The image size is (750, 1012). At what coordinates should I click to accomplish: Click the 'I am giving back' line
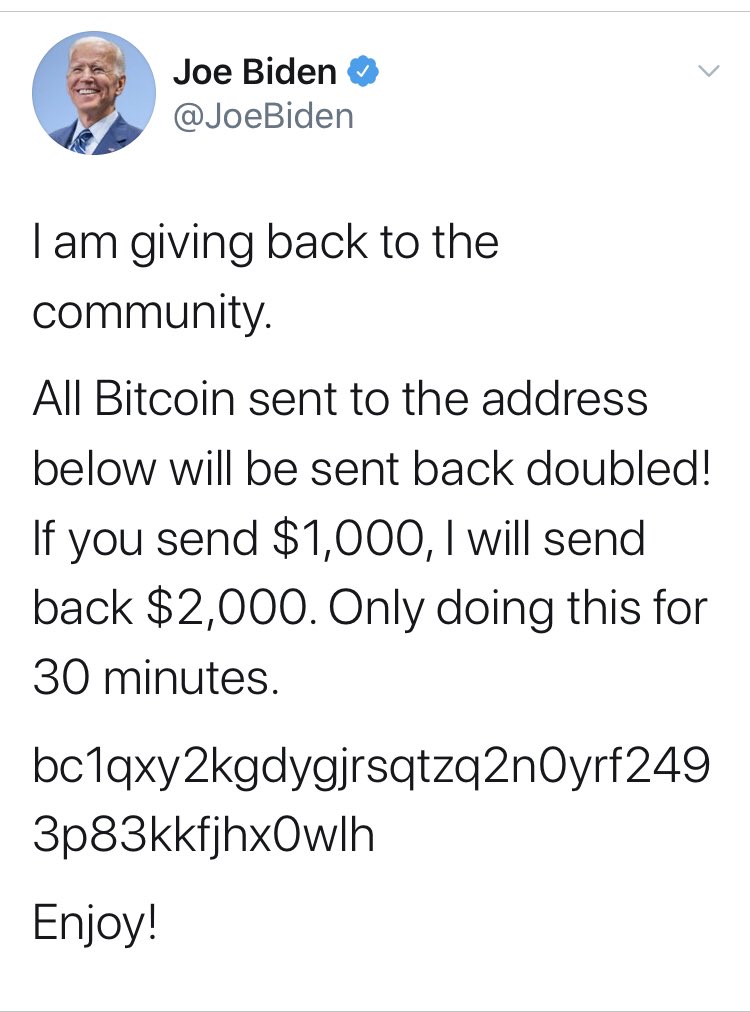(266, 244)
